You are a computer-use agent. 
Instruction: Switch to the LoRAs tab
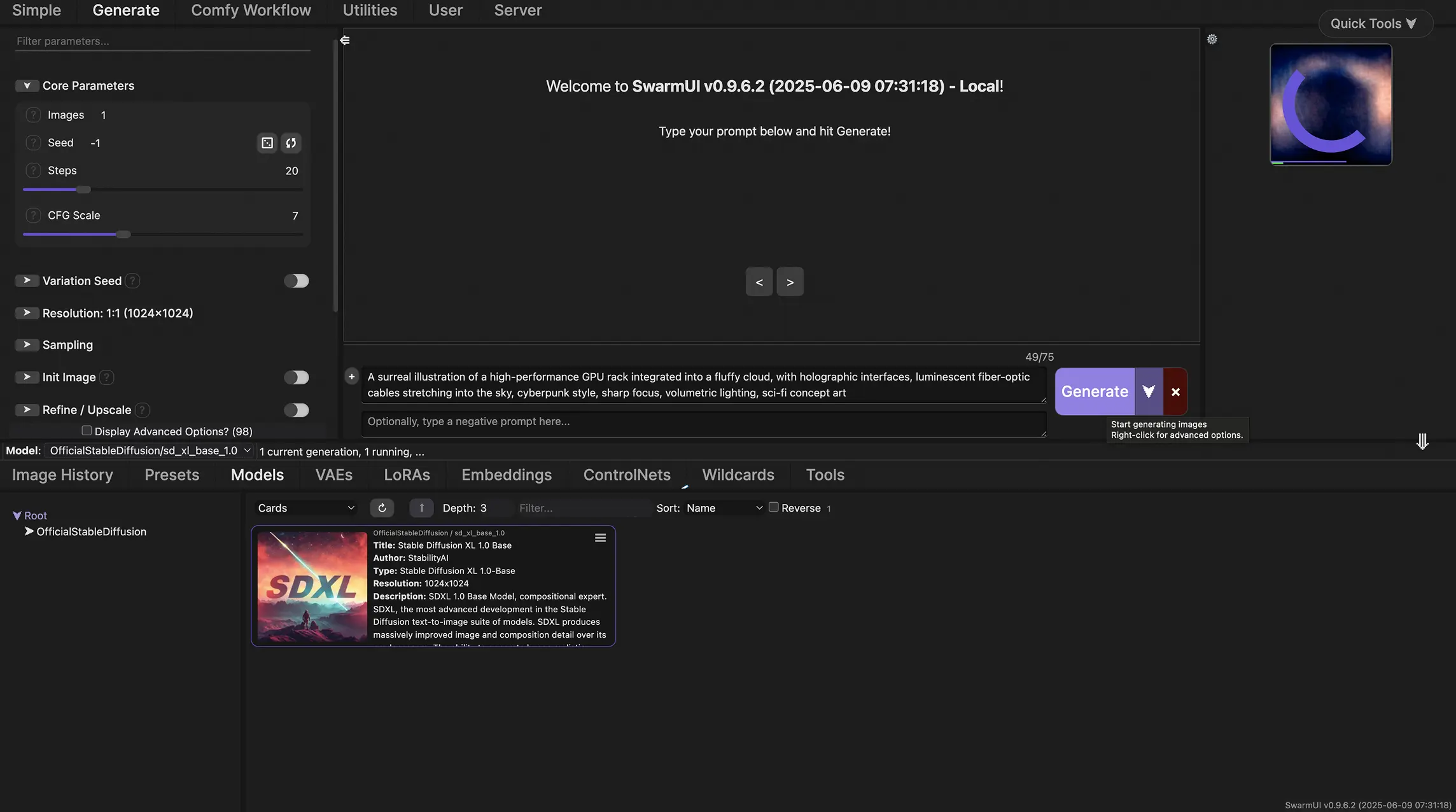pos(407,475)
